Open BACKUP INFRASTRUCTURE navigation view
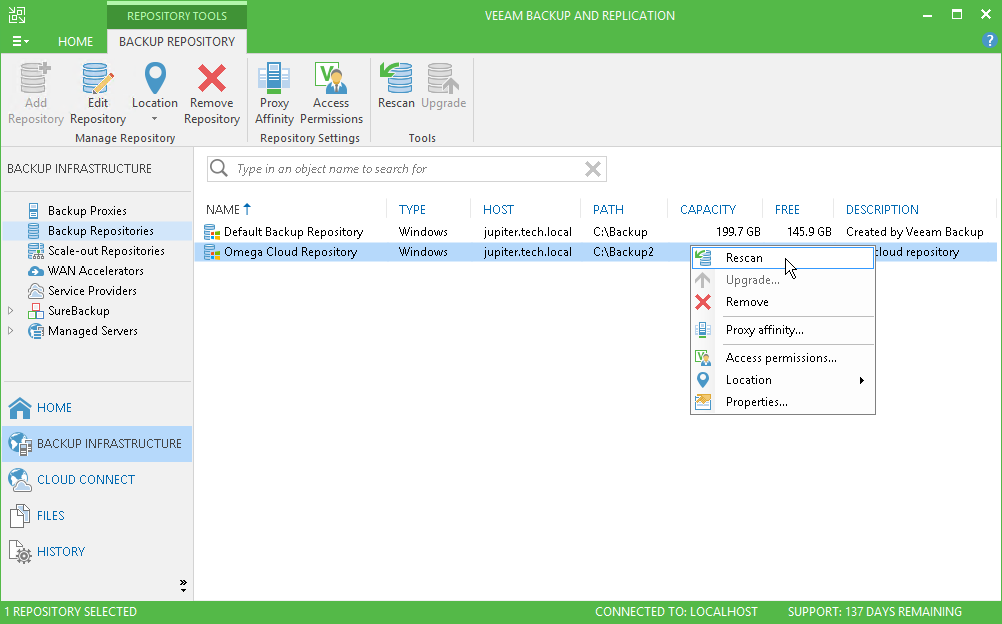Image resolution: width=1002 pixels, height=624 pixels. pos(97,444)
